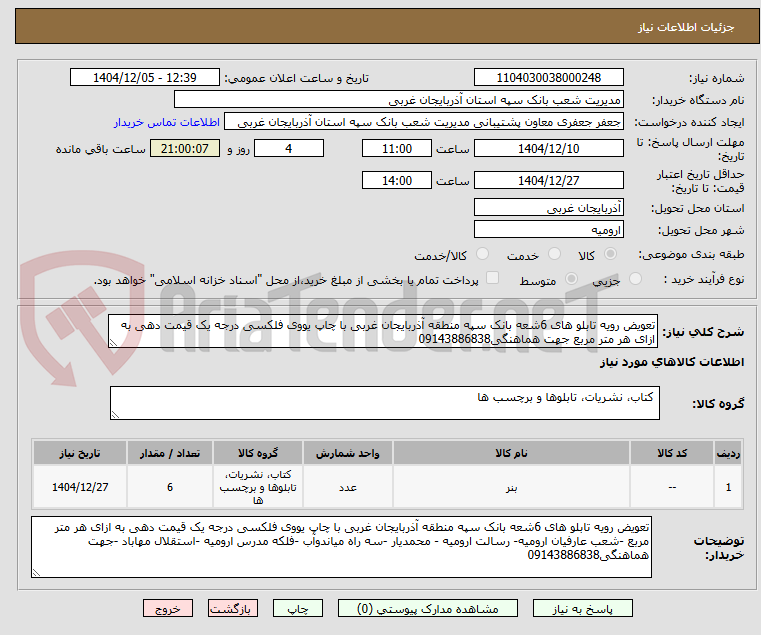Screen dimensions: 761x635
Task: Click the پاسخ به نیاز button
Action: 582,608
